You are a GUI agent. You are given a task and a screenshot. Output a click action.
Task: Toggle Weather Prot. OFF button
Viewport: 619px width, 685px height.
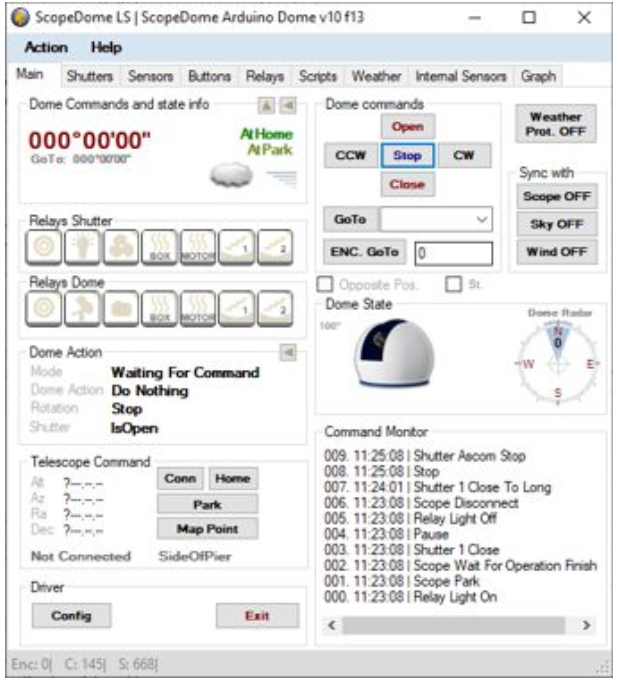(x=556, y=124)
